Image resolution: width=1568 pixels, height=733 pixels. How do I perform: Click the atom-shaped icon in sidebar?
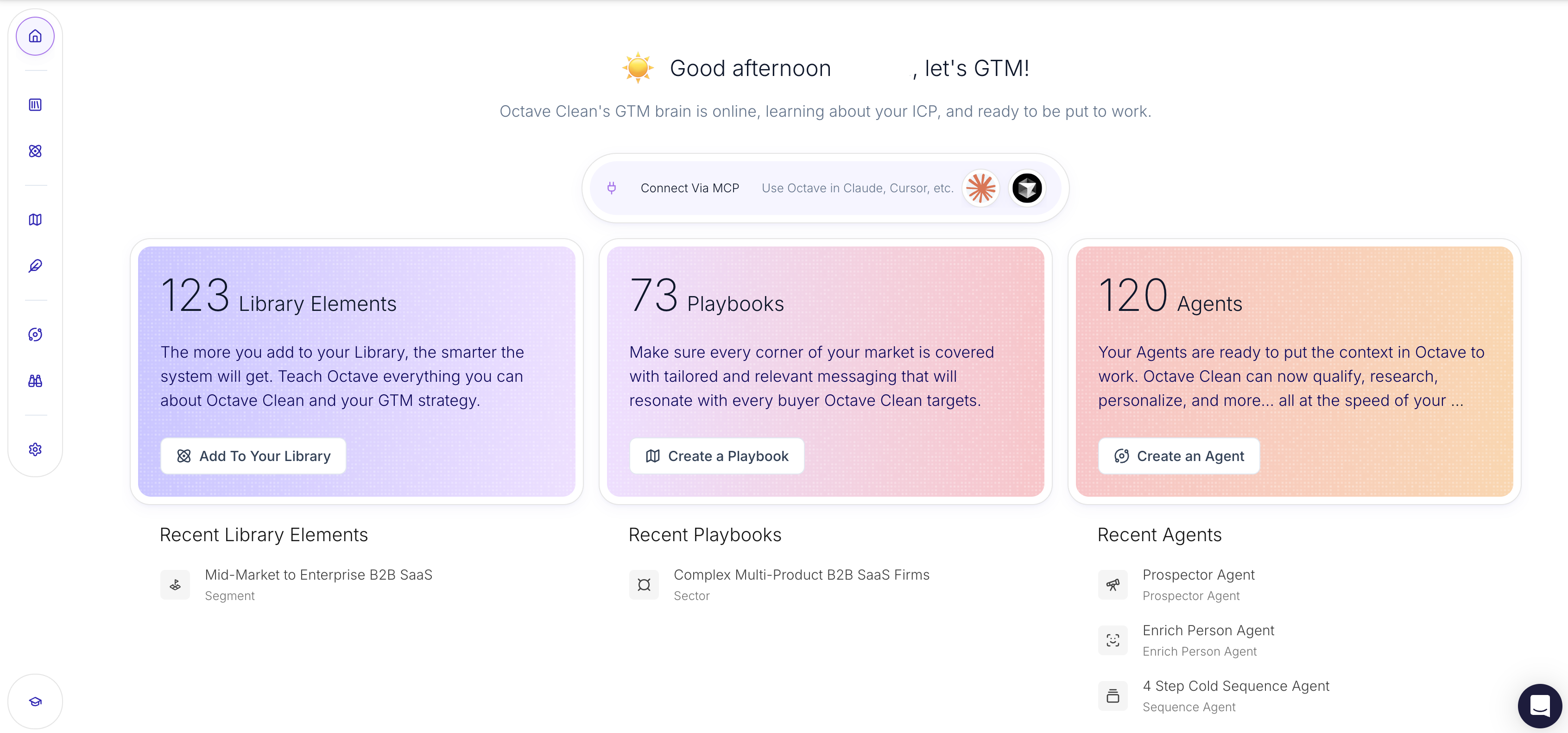35,151
